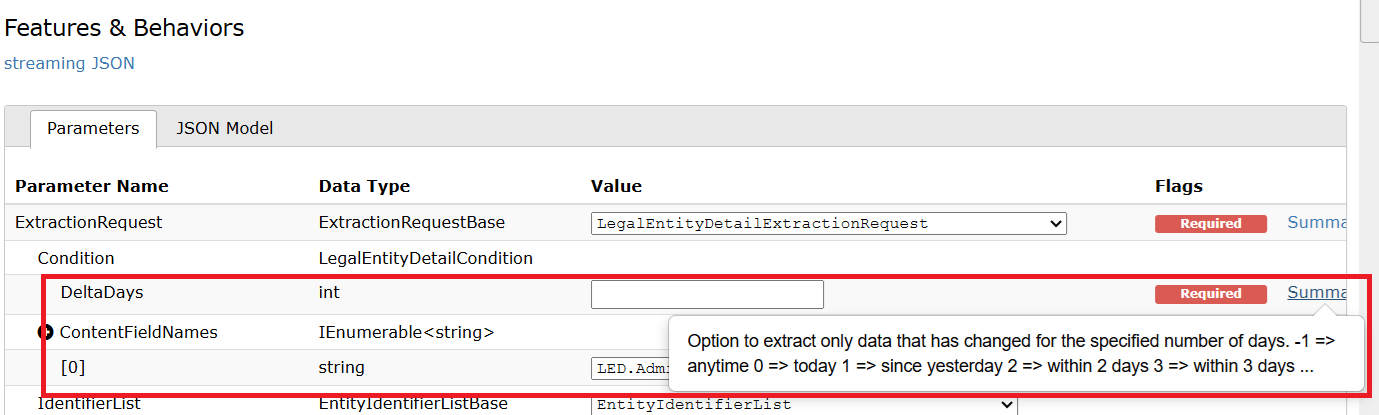
Task: Click the Flags column header
Action: coord(1178,186)
